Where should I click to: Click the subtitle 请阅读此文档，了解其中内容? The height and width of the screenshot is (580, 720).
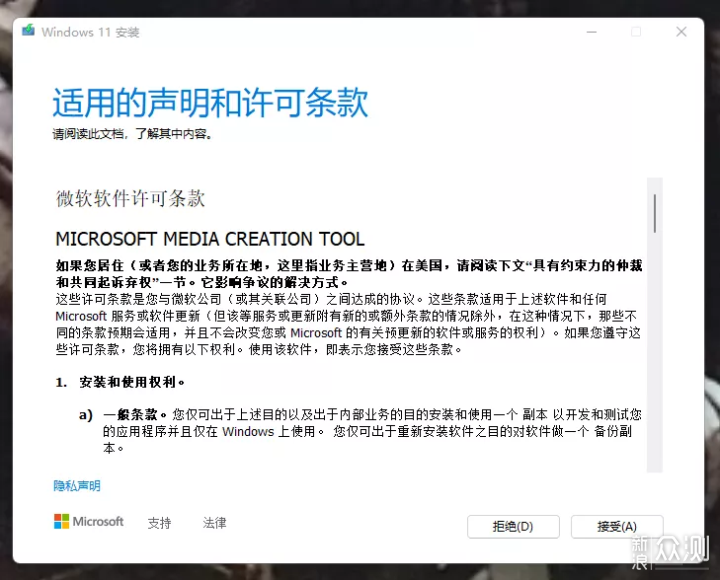pyautogui.click(x=132, y=134)
